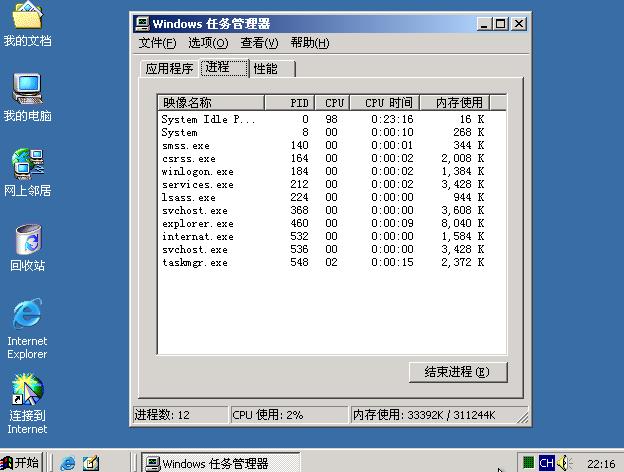The width and height of the screenshot is (624, 472).
Task: Open the 文件(F) menu
Action: click(157, 43)
